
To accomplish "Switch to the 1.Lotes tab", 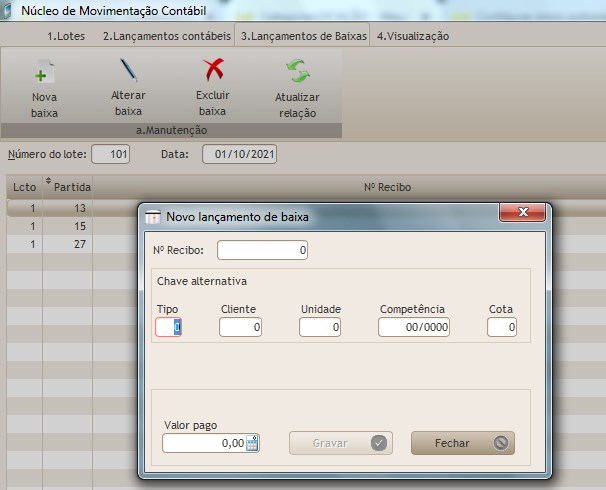I will pyautogui.click(x=66, y=36).
